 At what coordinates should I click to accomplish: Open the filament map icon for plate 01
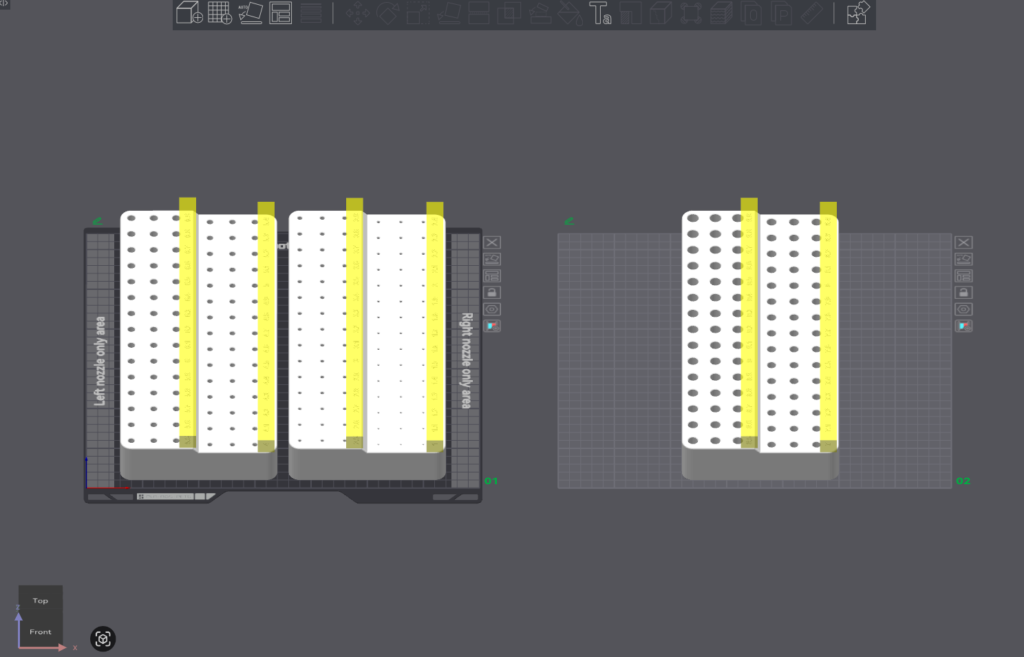click(493, 326)
